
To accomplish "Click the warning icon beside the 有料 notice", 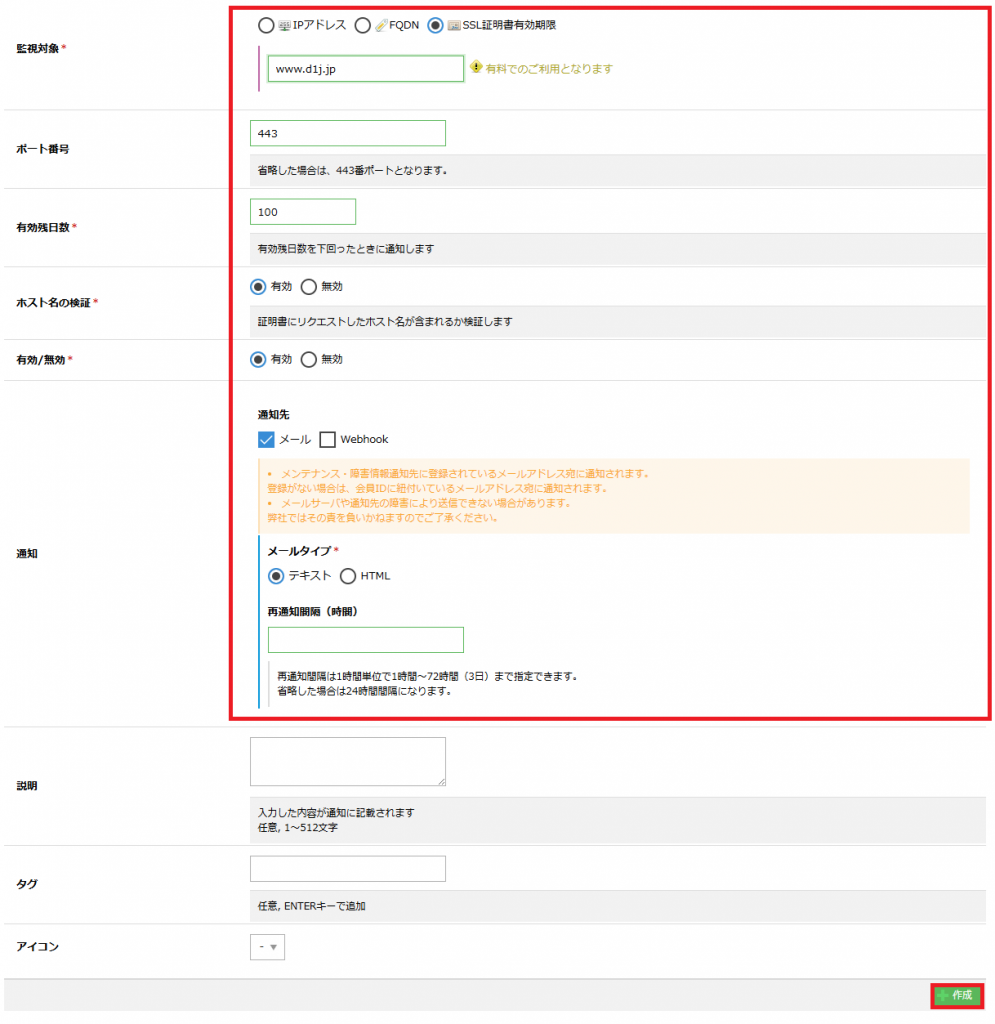I will coord(476,68).
